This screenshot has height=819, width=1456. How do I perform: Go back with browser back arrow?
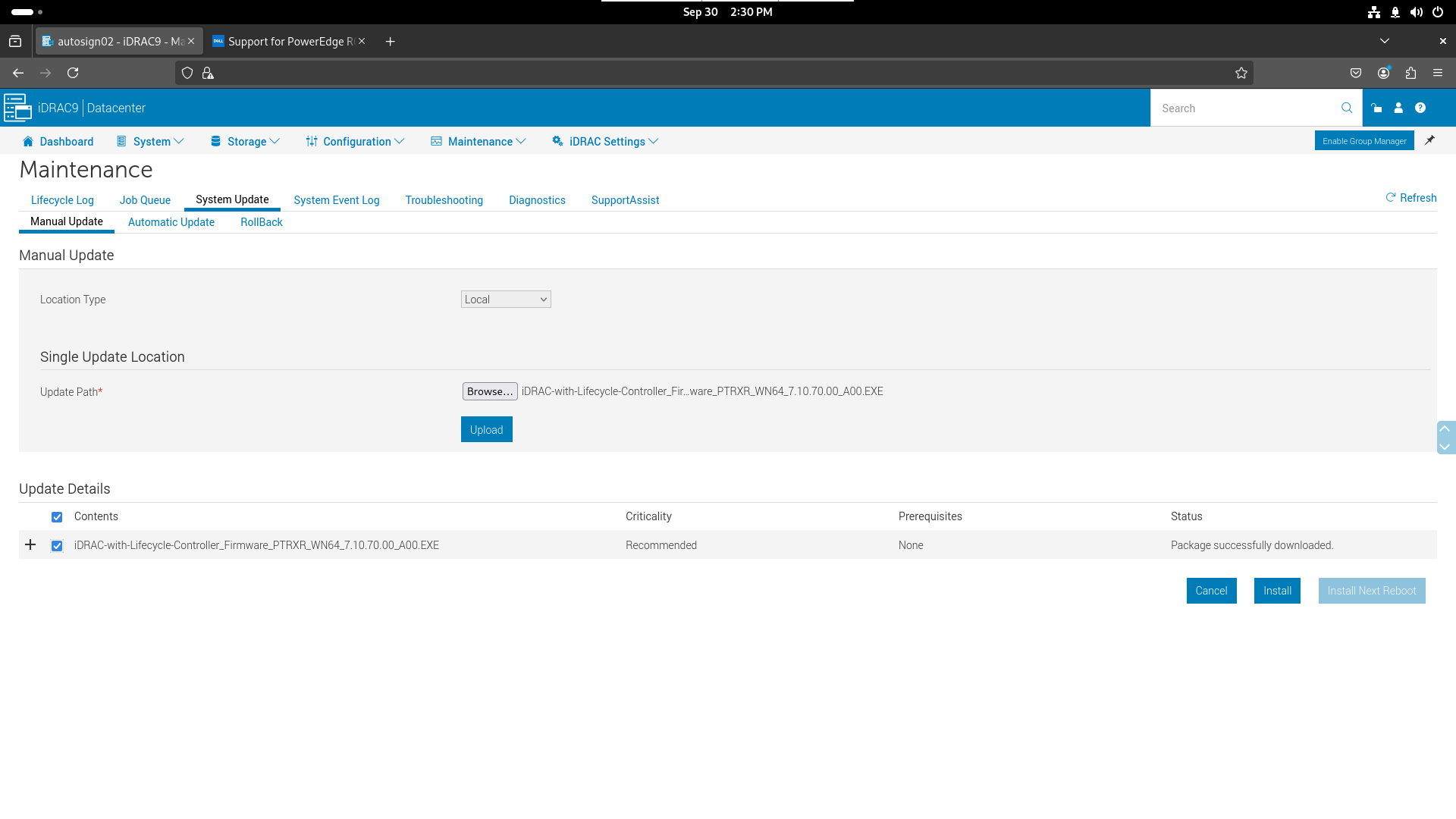[x=18, y=73]
